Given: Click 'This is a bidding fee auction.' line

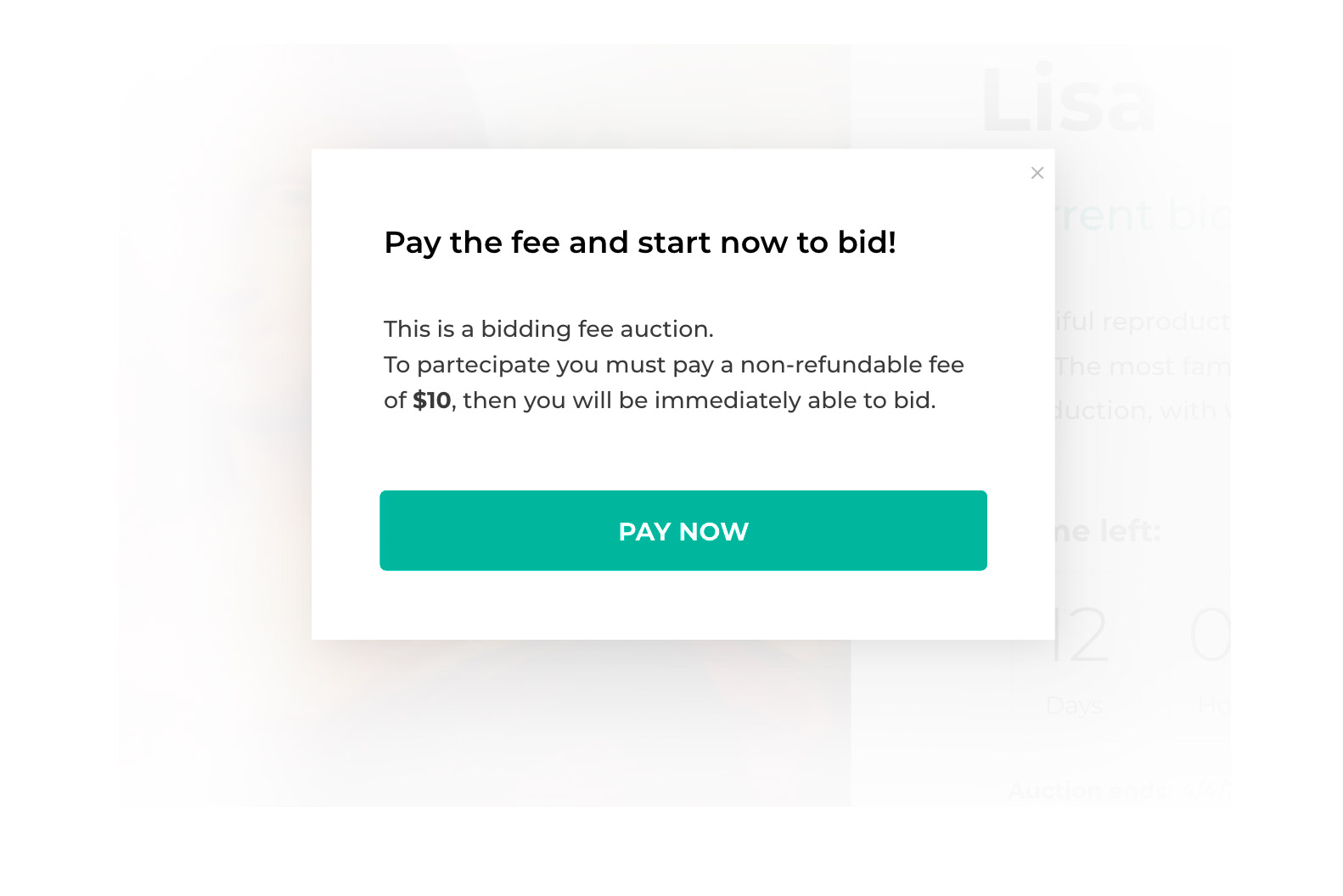Looking at the screenshot, I should (x=548, y=328).
